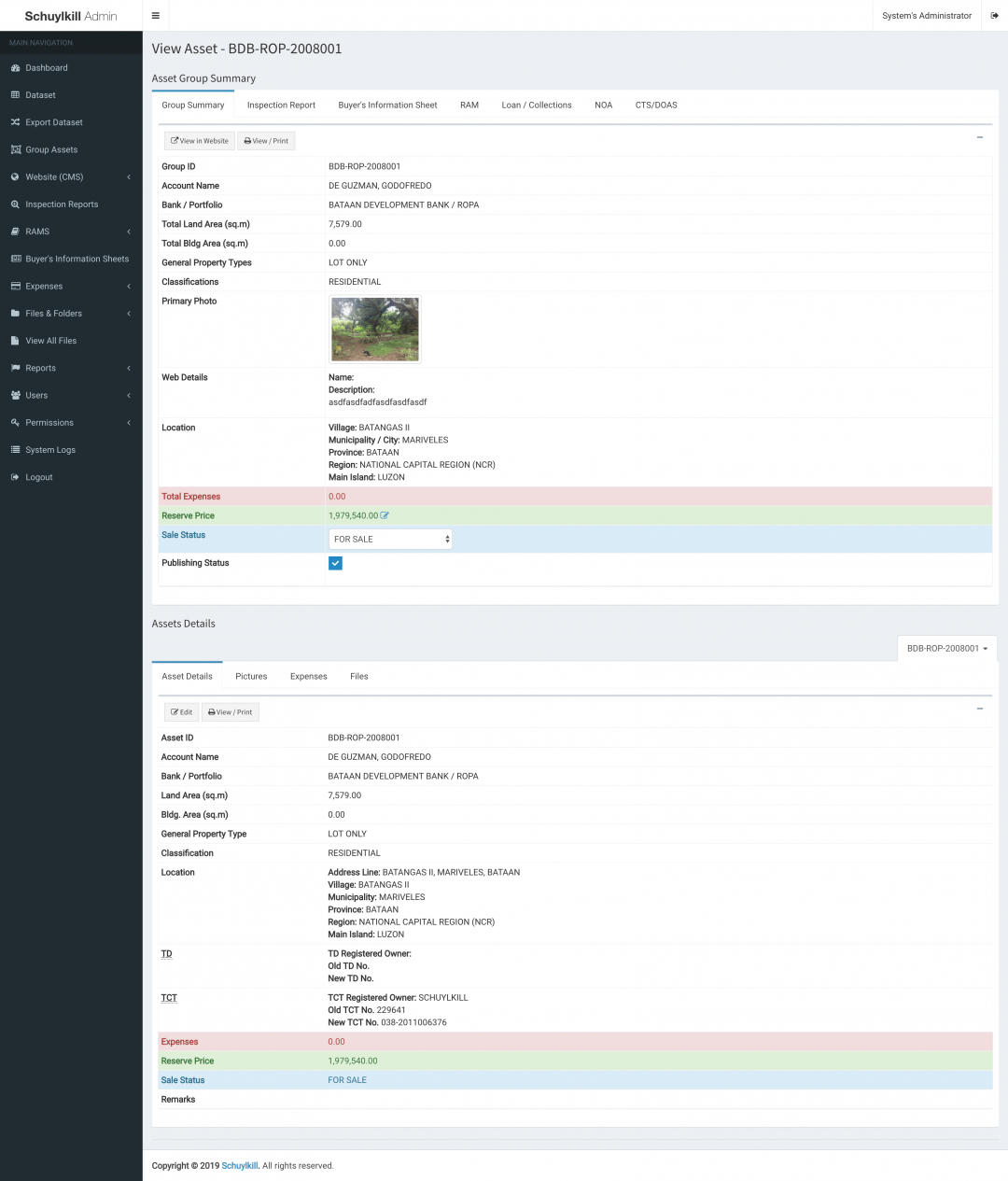Follow the Schuylkill footer link
The width and height of the screenshot is (1008, 1181).
(x=240, y=1165)
